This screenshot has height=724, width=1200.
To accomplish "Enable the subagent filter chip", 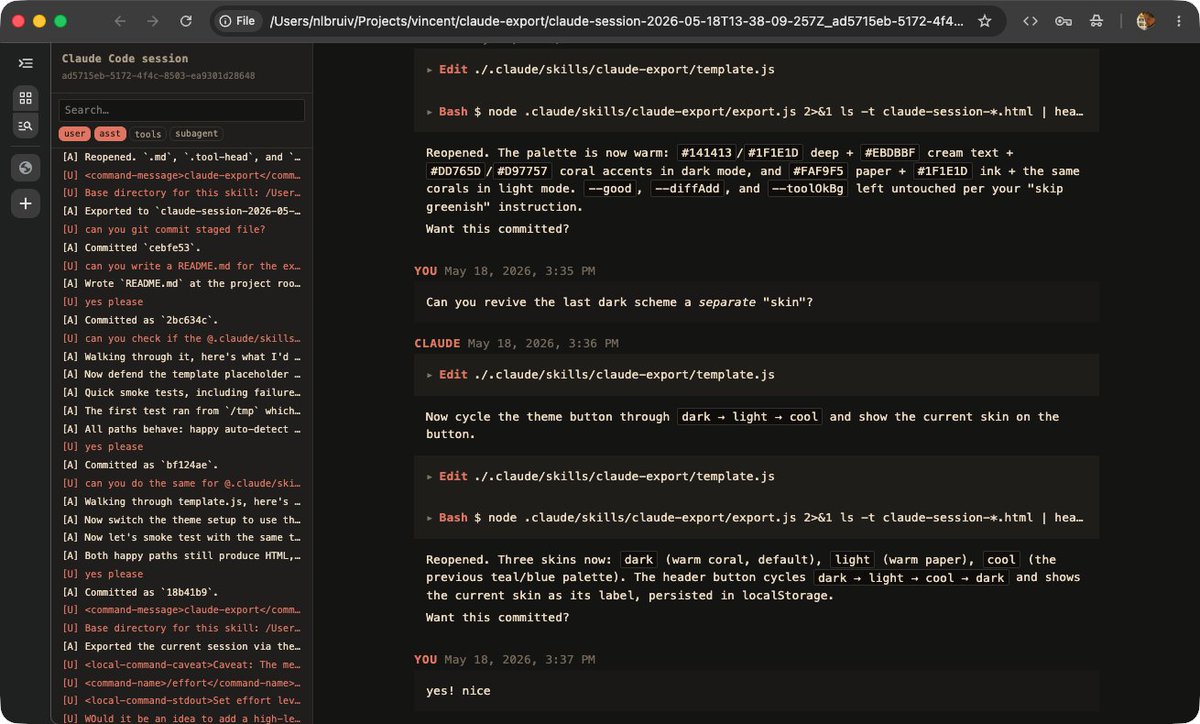I will click(195, 134).
